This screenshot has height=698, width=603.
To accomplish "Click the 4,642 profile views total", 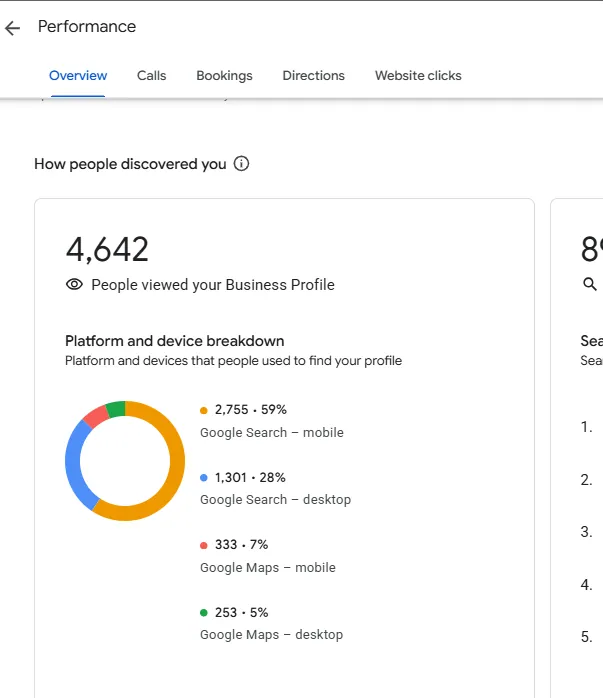I will (x=107, y=249).
